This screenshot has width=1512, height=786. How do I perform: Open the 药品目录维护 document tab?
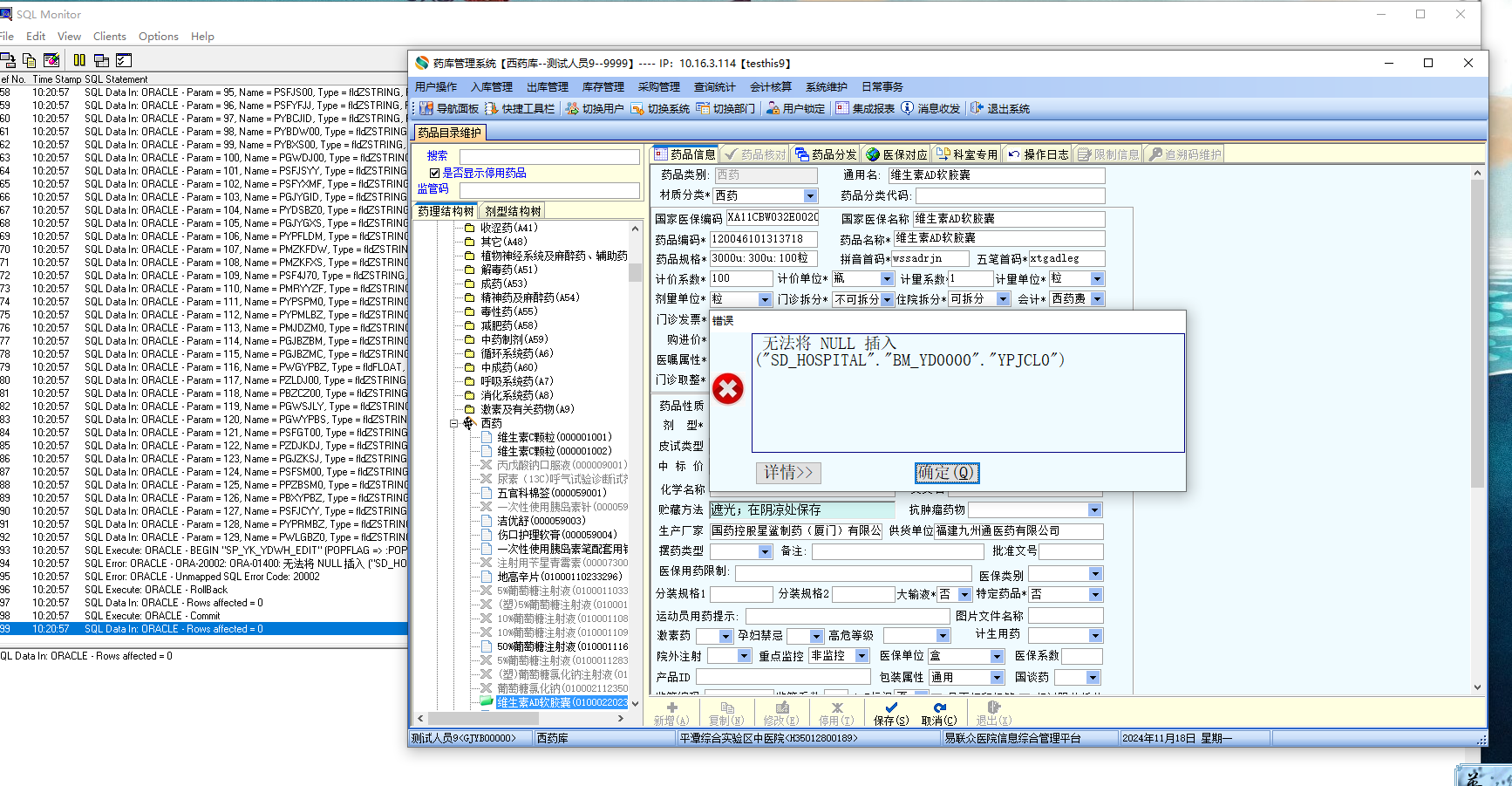(x=449, y=133)
